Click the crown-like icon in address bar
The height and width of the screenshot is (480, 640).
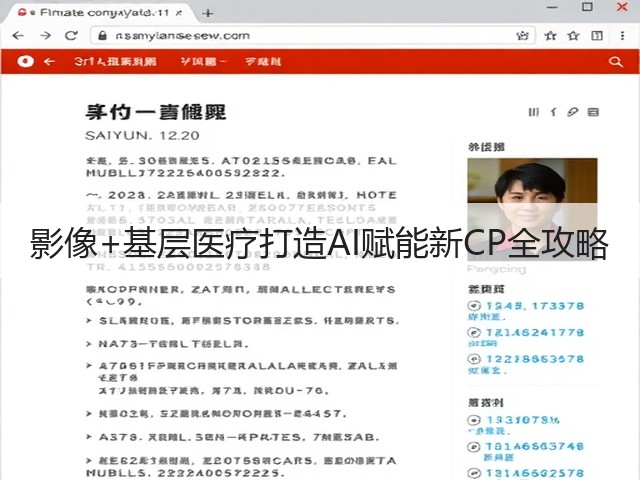pos(522,36)
